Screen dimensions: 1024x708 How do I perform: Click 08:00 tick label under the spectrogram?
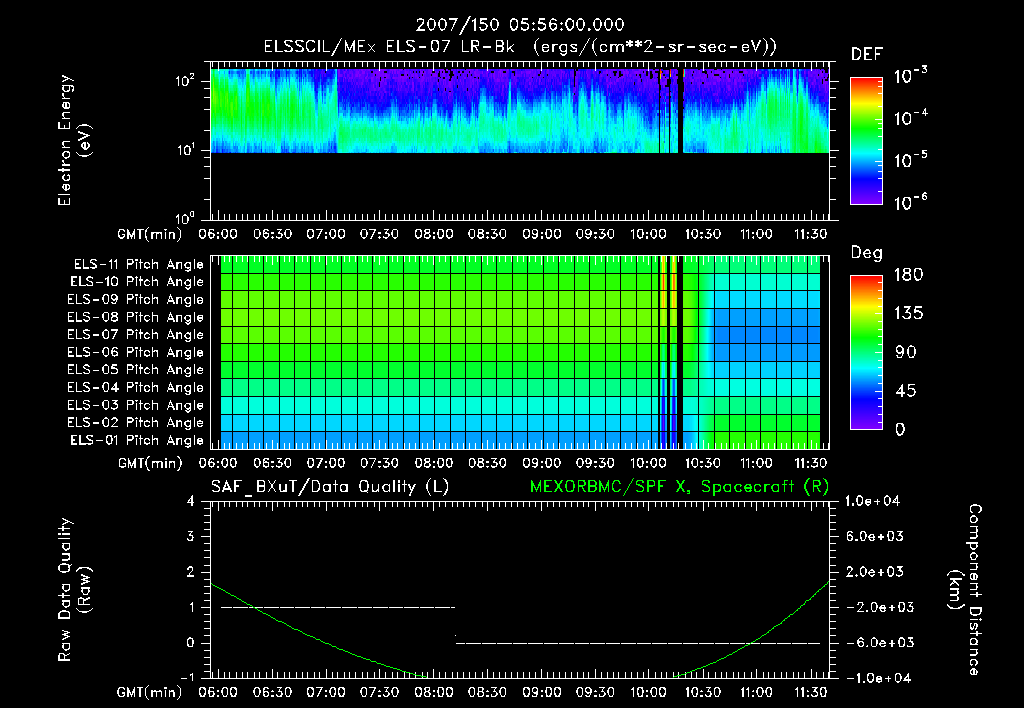(x=434, y=234)
